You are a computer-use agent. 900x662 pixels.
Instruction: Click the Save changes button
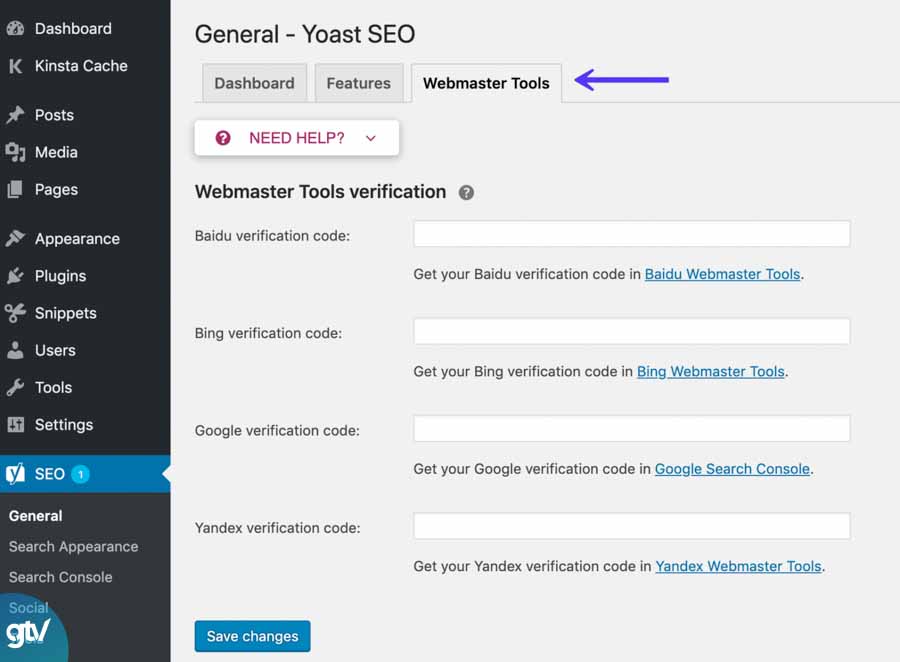(252, 636)
